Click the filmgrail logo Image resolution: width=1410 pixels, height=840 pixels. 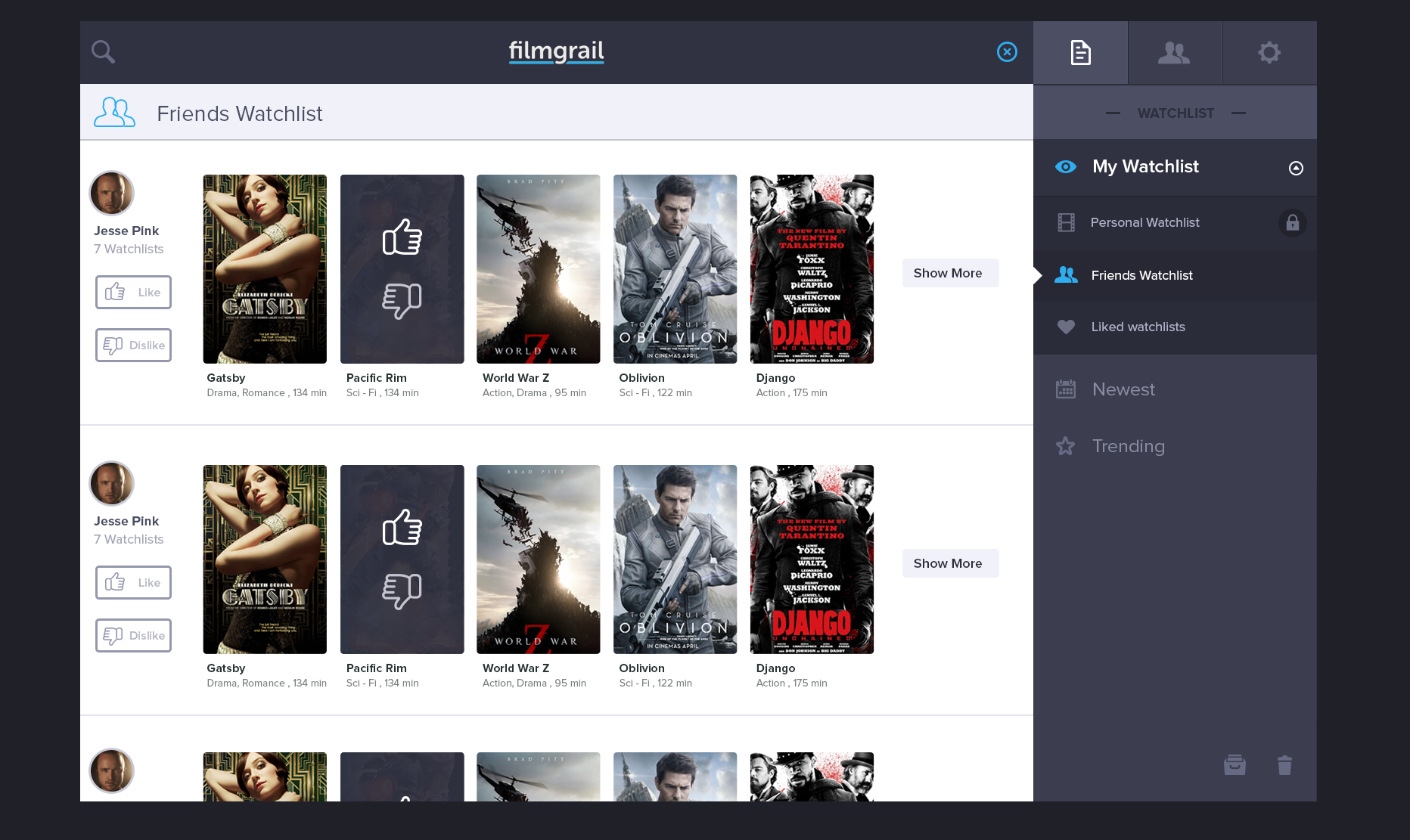tap(556, 51)
